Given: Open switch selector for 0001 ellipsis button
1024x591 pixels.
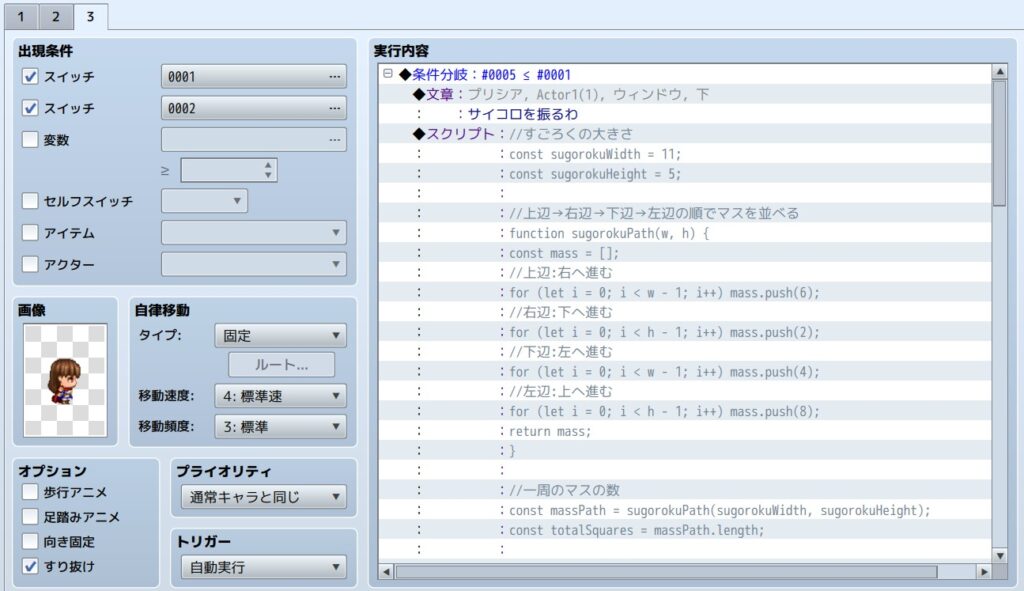Looking at the screenshot, I should [x=334, y=76].
